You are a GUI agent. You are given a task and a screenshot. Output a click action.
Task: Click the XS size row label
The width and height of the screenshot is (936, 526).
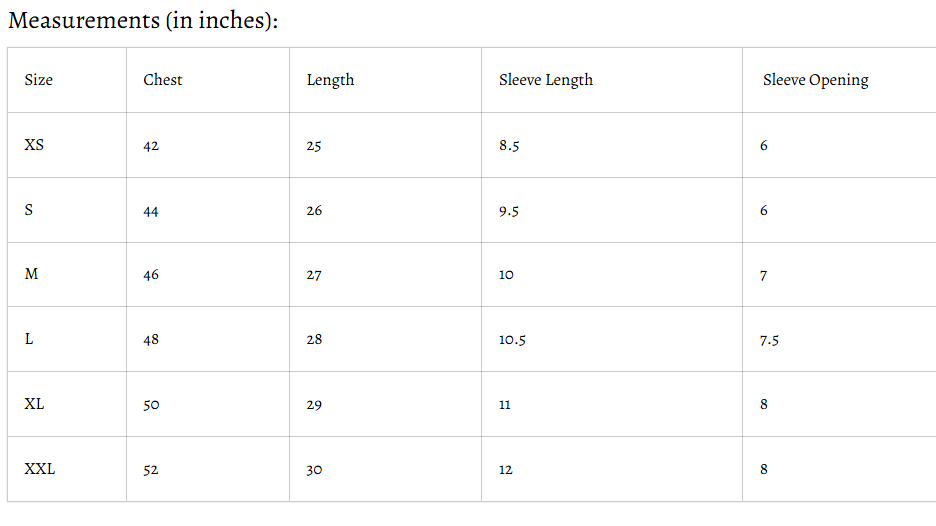[34, 145]
